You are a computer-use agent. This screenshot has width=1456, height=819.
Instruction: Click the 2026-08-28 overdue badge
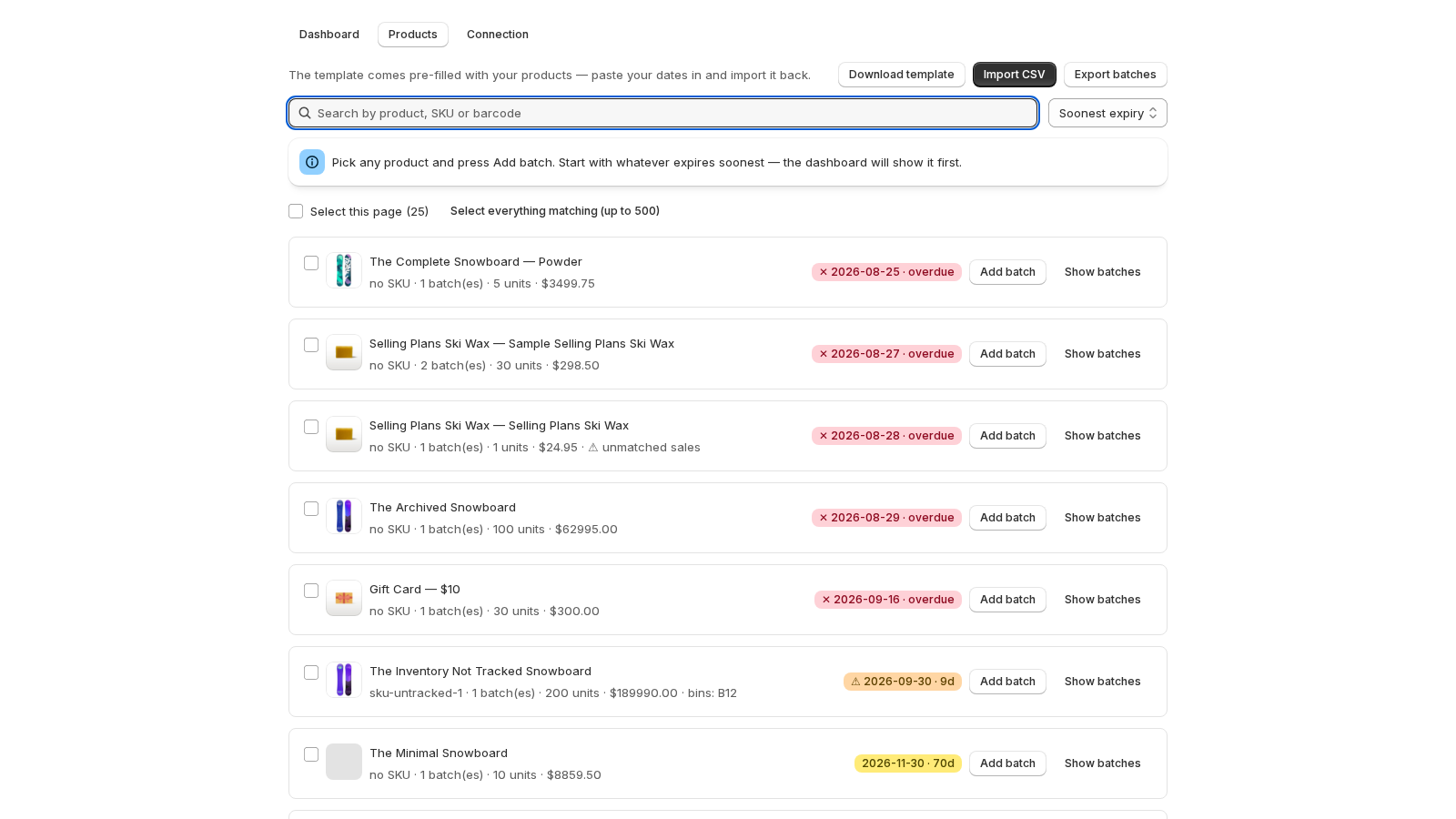pyautogui.click(x=886, y=436)
